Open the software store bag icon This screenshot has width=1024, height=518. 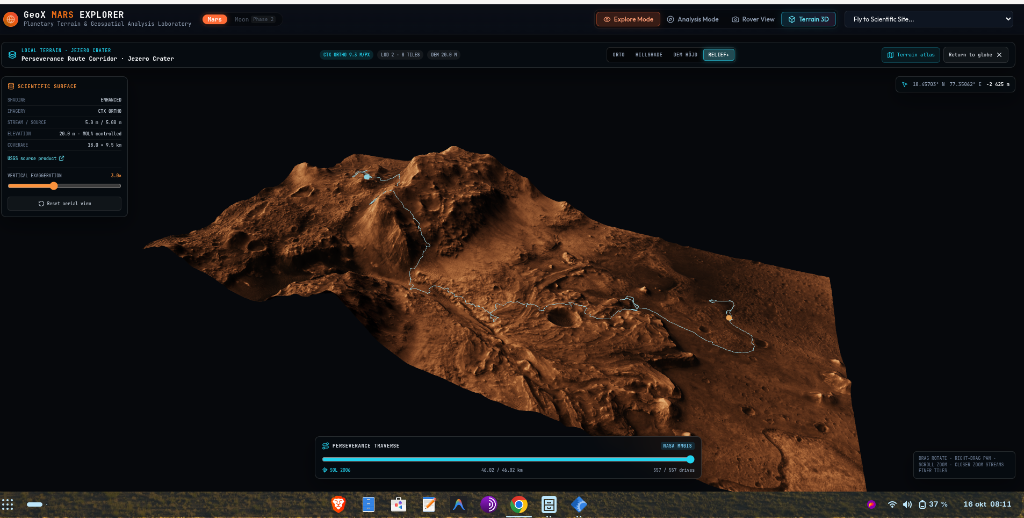(398, 504)
